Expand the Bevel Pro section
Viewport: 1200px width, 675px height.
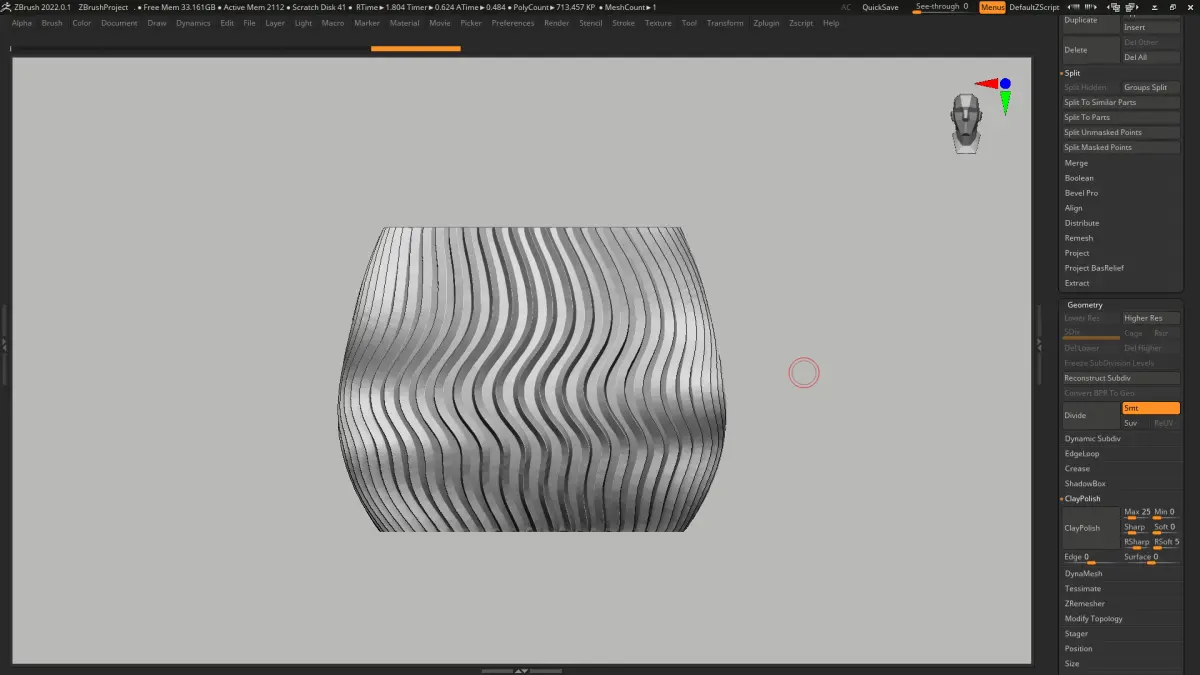click(x=1081, y=193)
